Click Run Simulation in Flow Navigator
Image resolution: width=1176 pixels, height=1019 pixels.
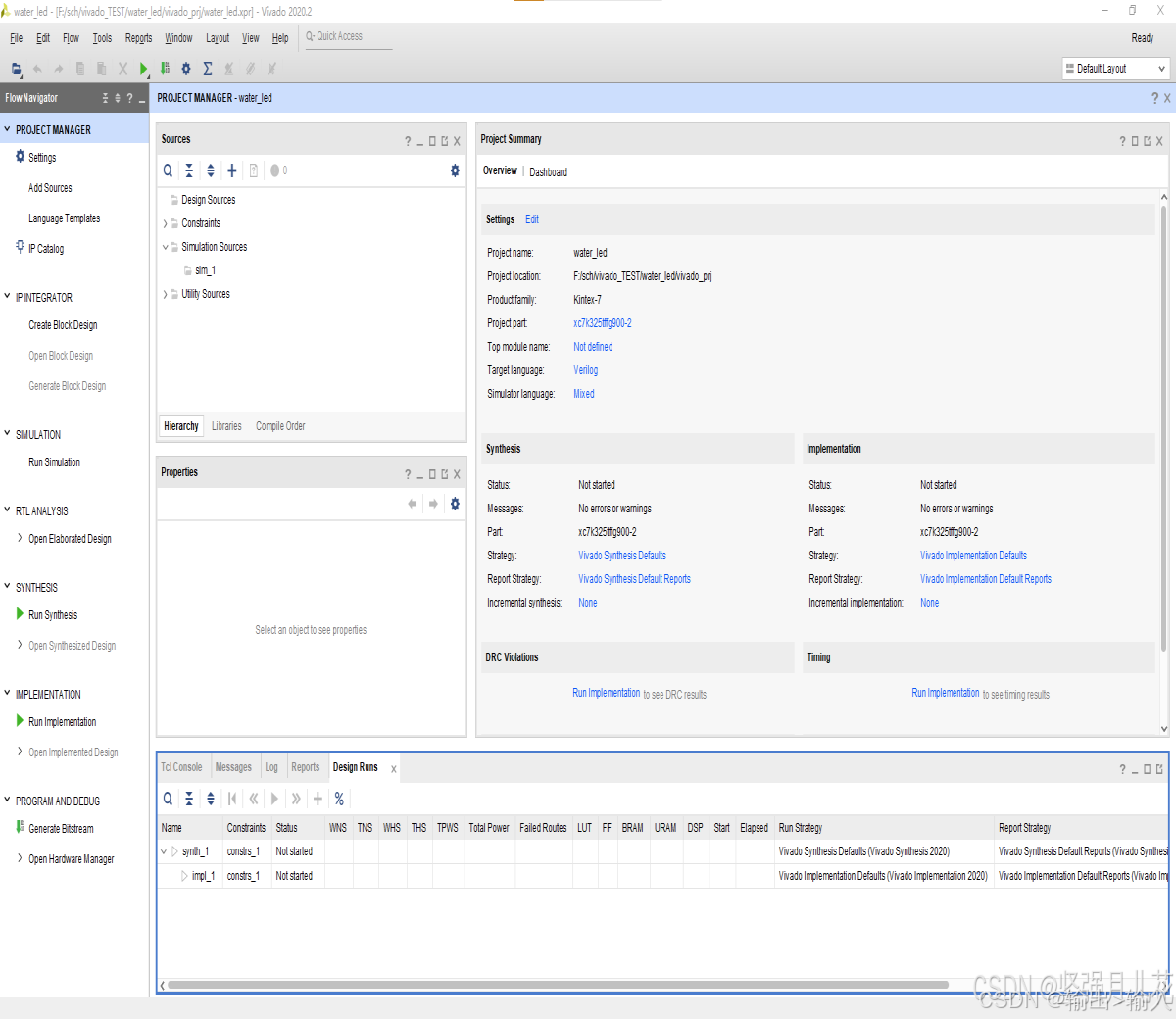[54, 462]
